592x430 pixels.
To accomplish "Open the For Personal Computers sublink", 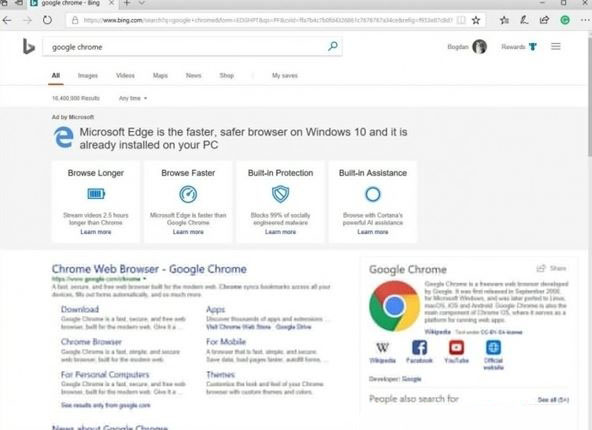I will (x=105, y=375).
